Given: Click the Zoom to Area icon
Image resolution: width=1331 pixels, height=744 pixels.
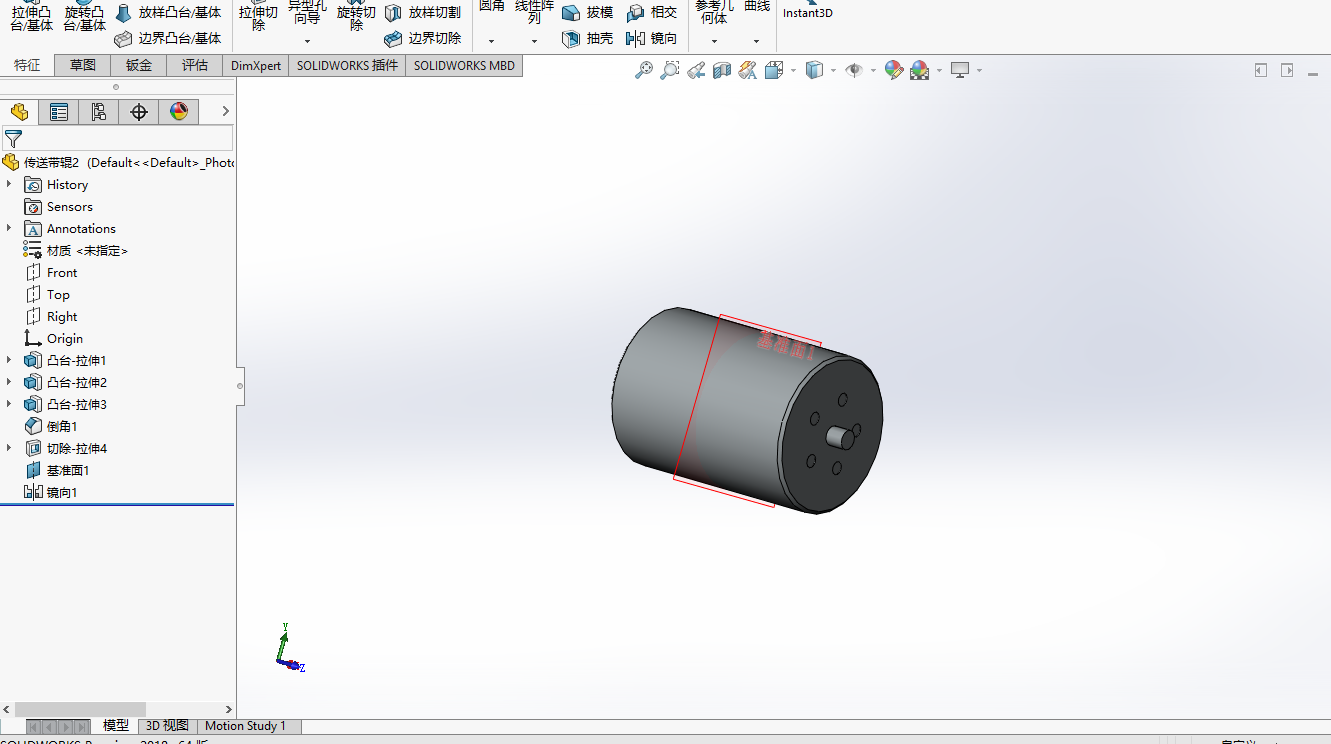Looking at the screenshot, I should tap(670, 70).
